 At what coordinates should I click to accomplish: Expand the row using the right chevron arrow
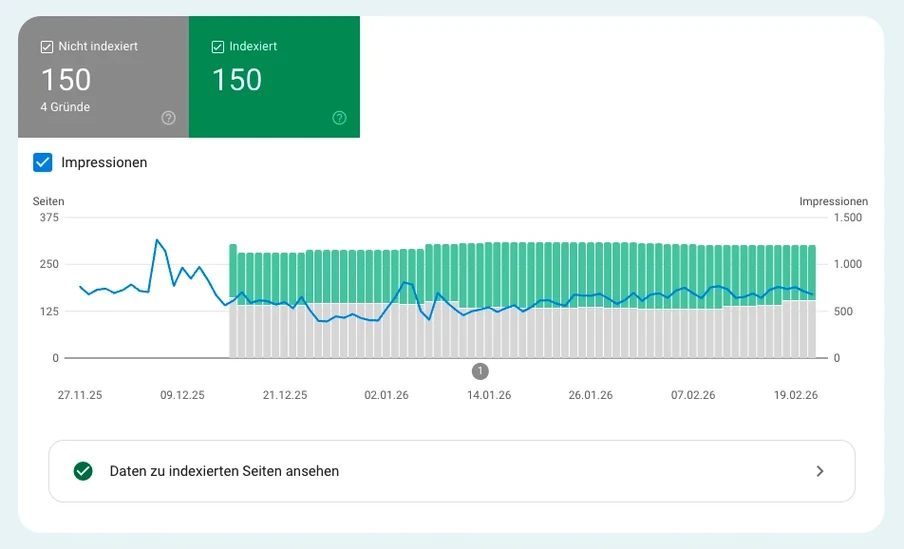[820, 471]
